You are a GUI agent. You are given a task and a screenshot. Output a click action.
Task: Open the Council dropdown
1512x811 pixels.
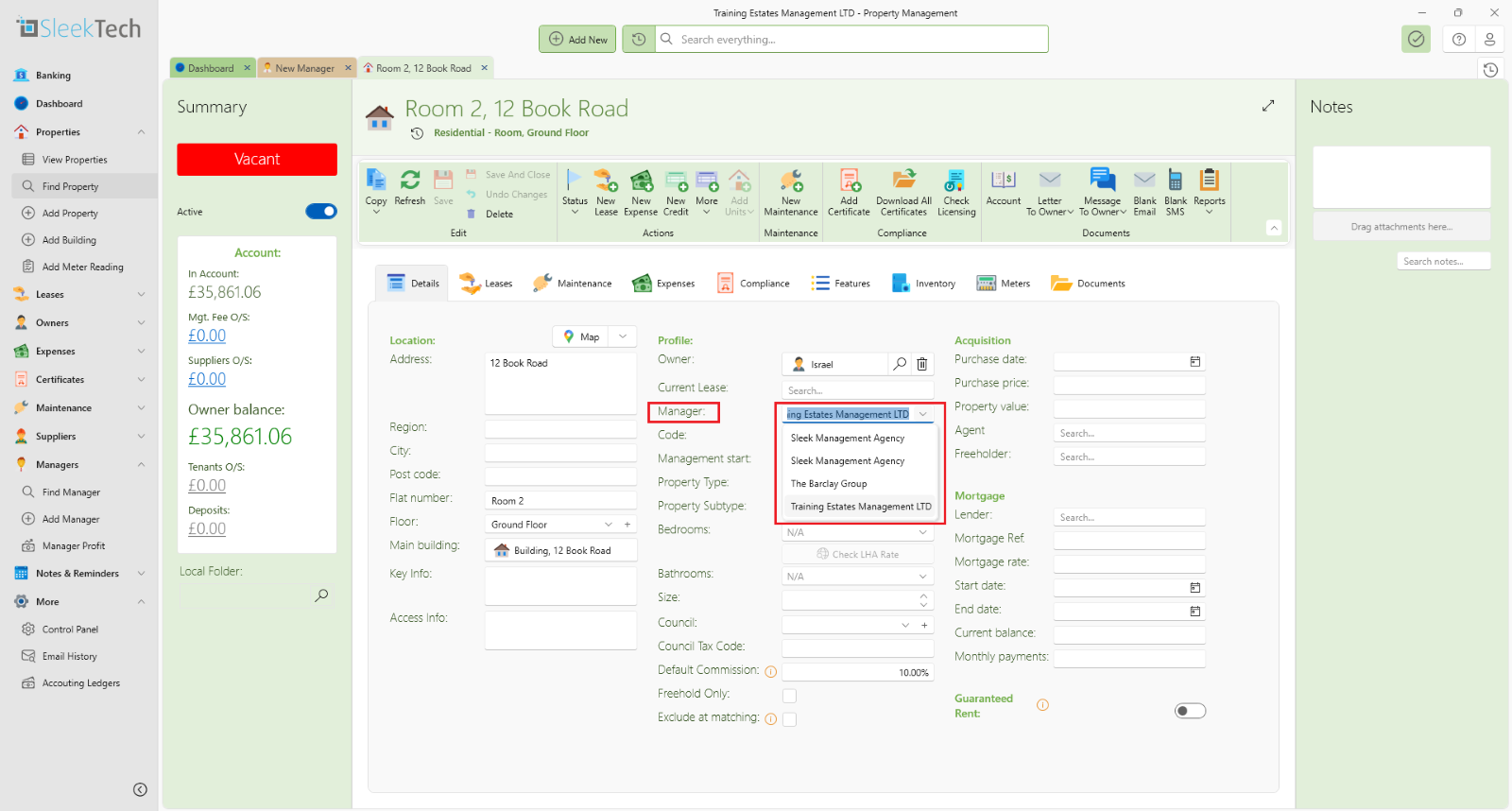click(x=905, y=625)
